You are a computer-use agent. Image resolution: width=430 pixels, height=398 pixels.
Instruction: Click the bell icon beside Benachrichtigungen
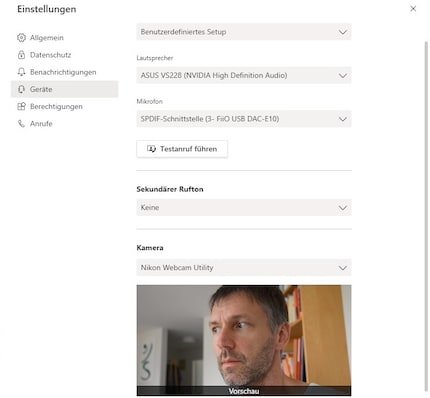click(21, 72)
